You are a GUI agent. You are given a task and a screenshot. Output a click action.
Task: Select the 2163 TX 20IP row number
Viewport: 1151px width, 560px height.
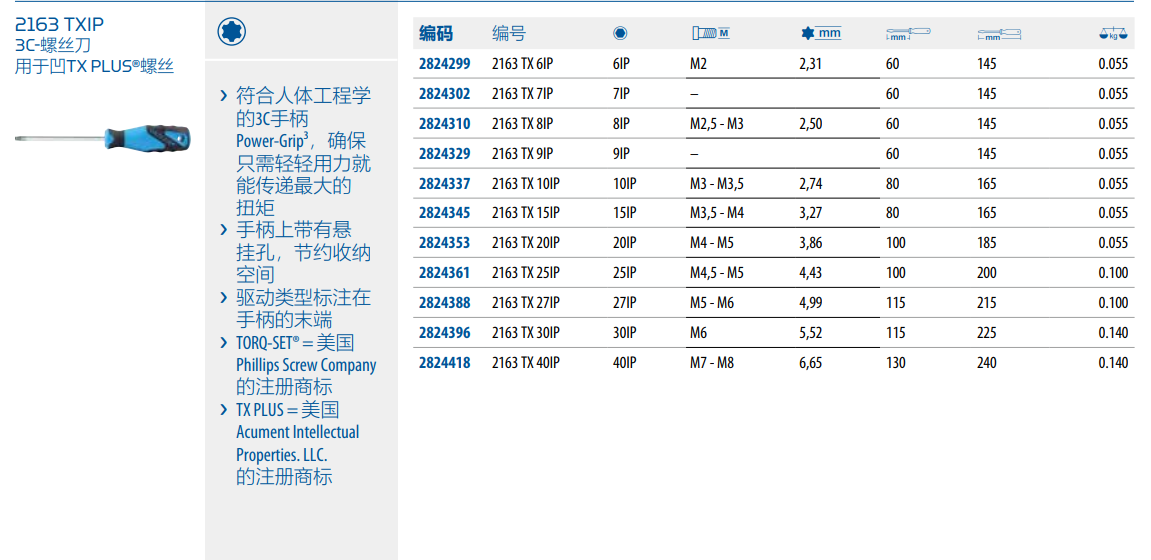(x=525, y=243)
